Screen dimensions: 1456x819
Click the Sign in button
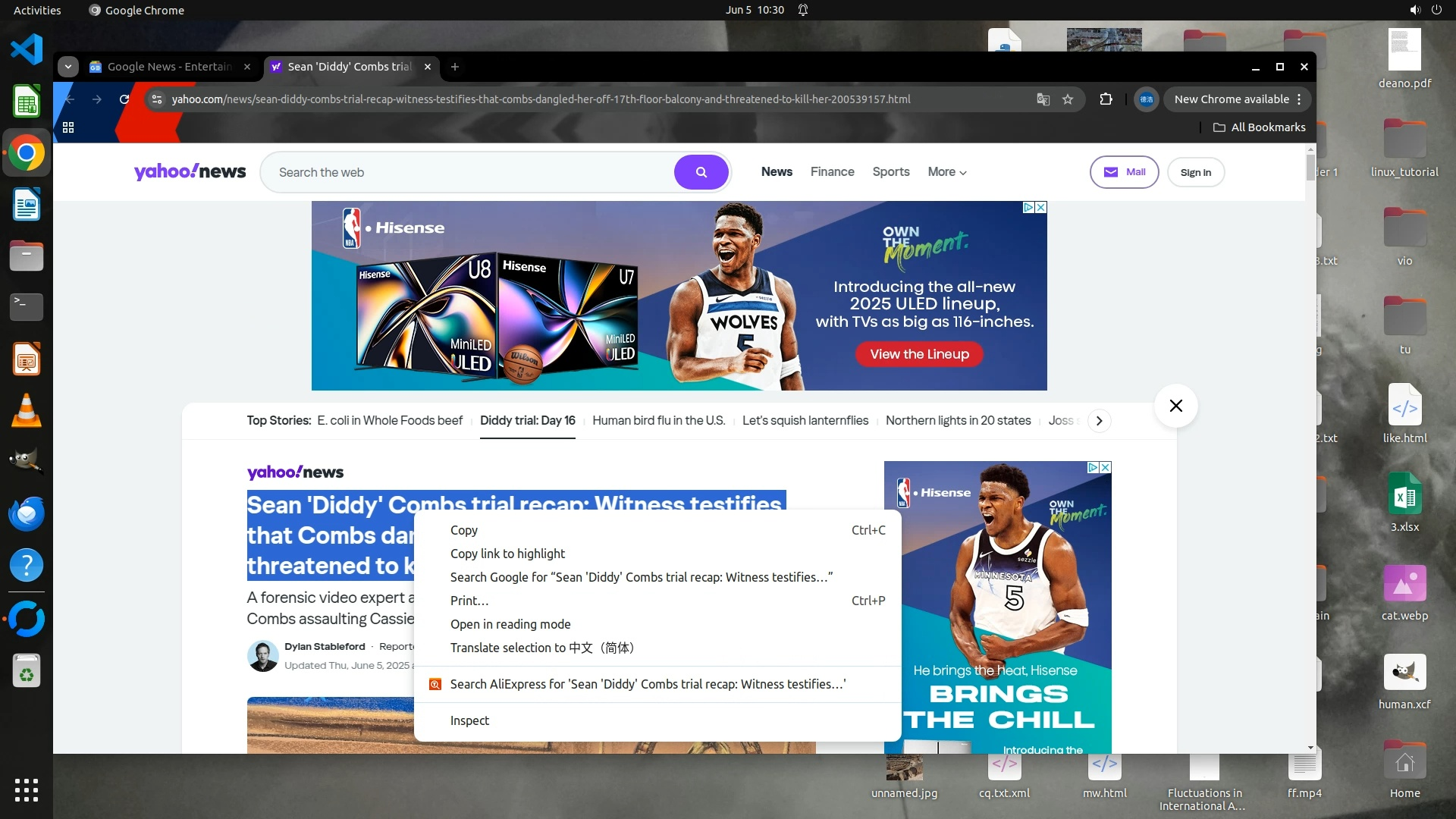click(x=1195, y=172)
